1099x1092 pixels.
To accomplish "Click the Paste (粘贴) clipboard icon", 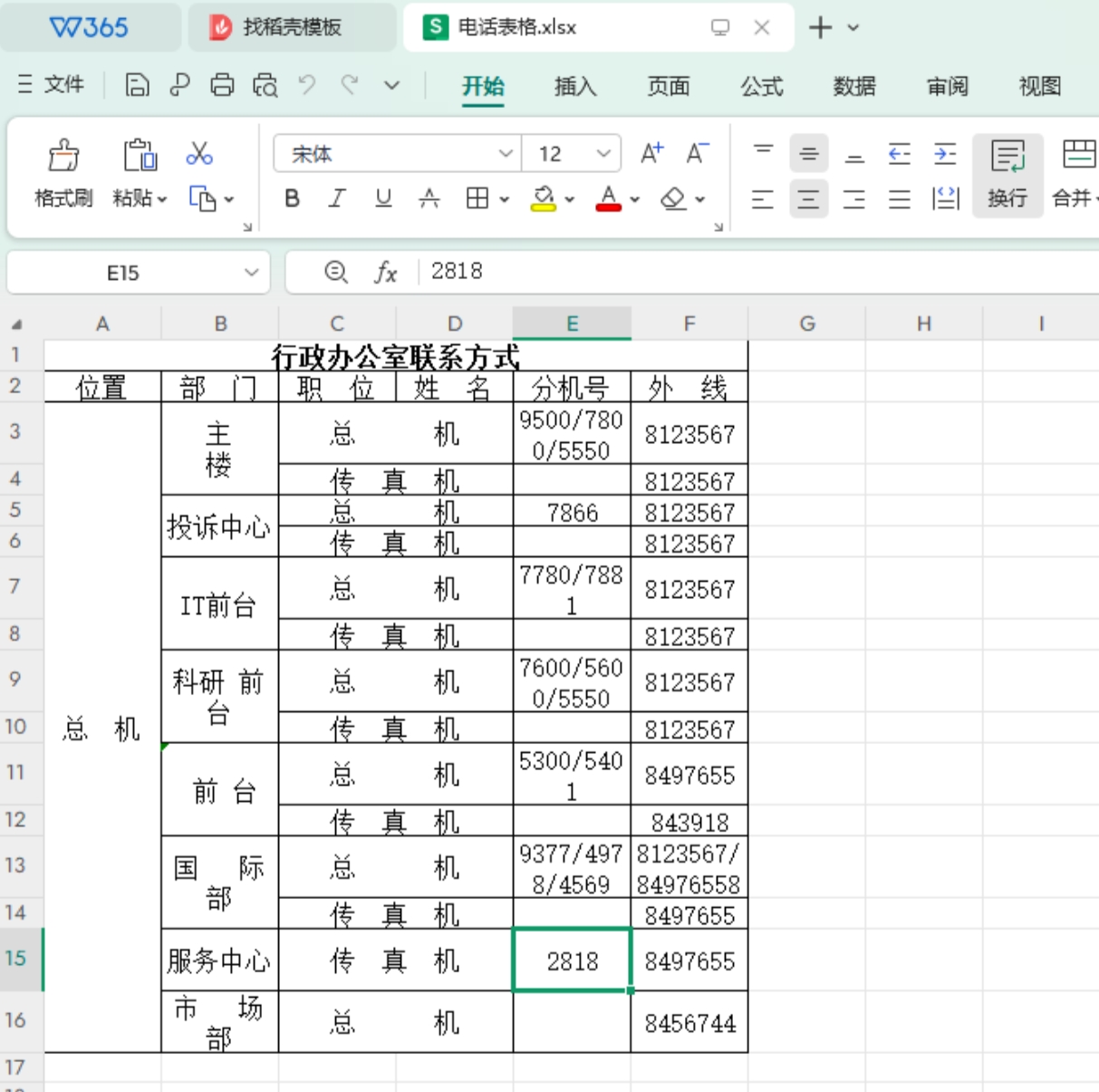I will 140,155.
